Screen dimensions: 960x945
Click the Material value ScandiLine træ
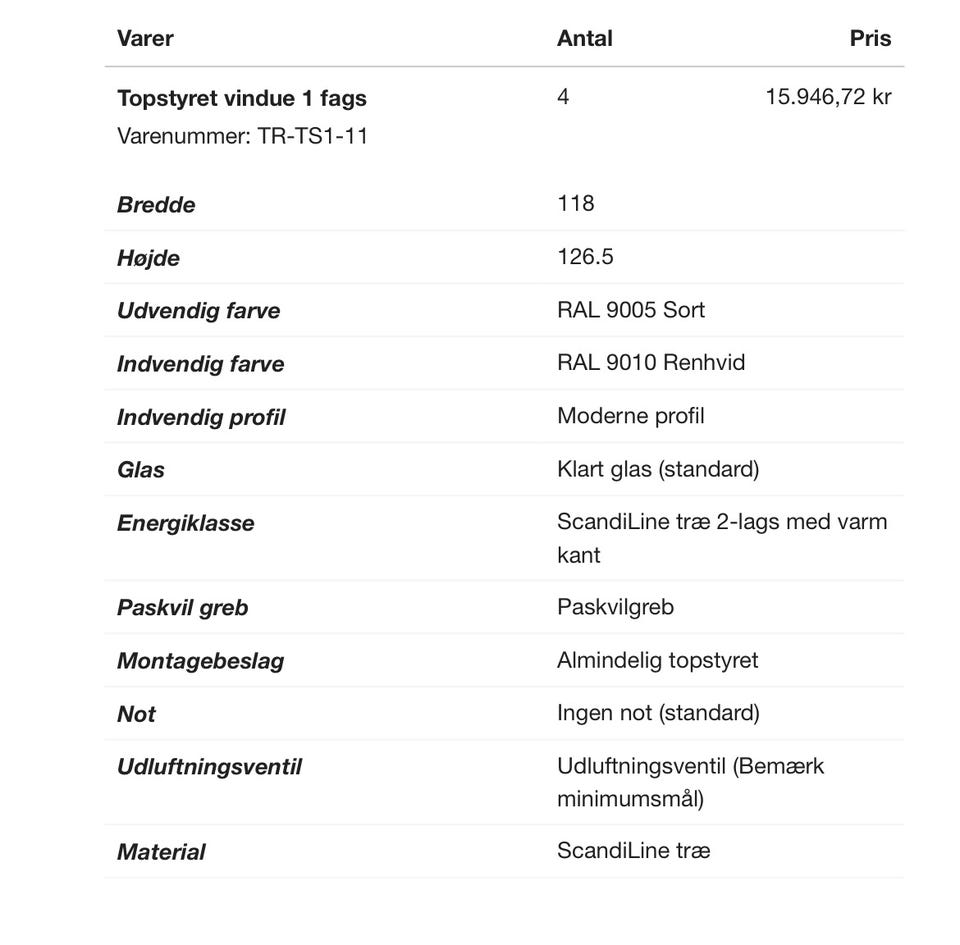pyautogui.click(x=633, y=851)
